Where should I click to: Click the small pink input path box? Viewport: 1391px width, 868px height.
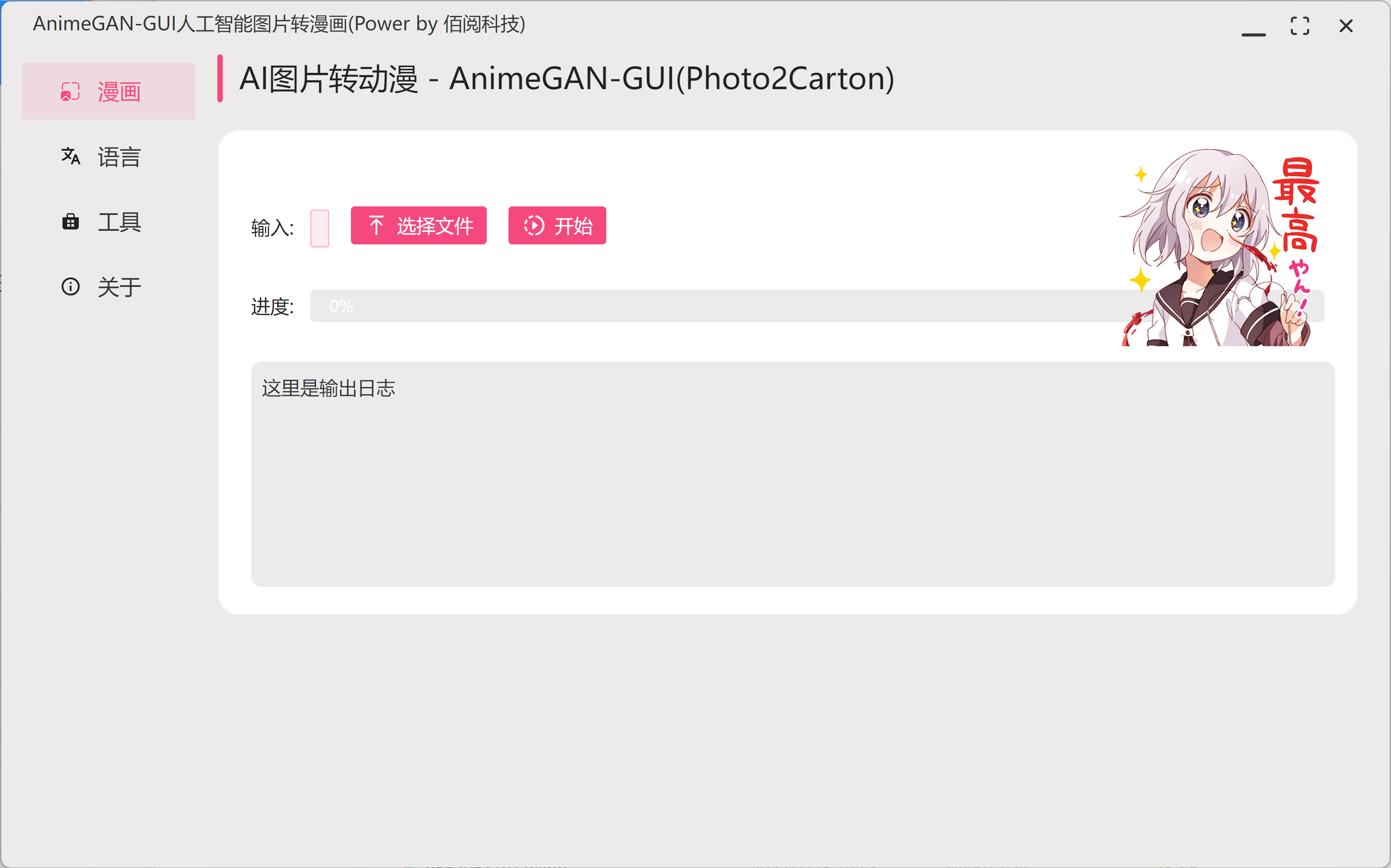coord(319,228)
